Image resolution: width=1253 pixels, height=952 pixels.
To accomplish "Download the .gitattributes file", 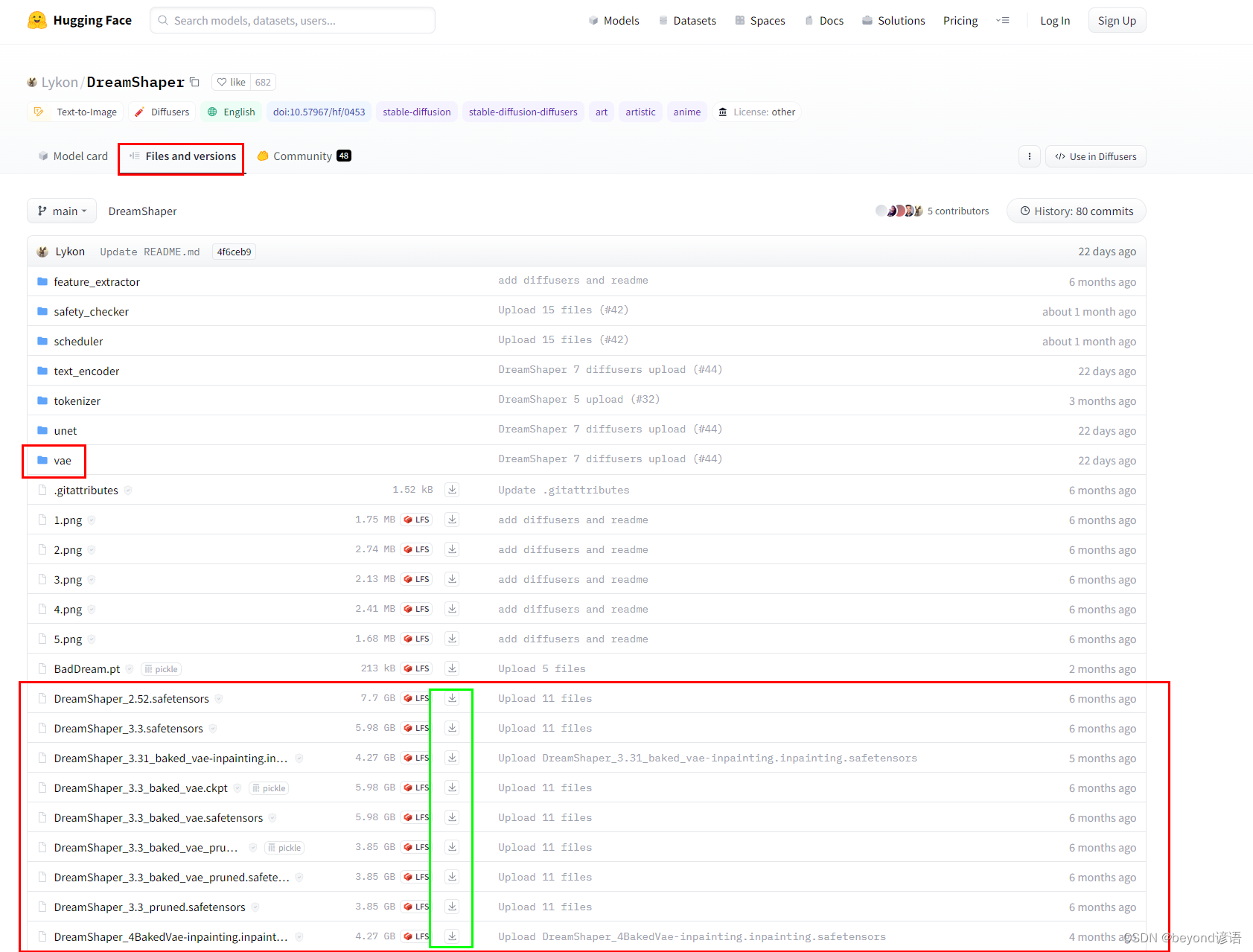I will point(452,490).
